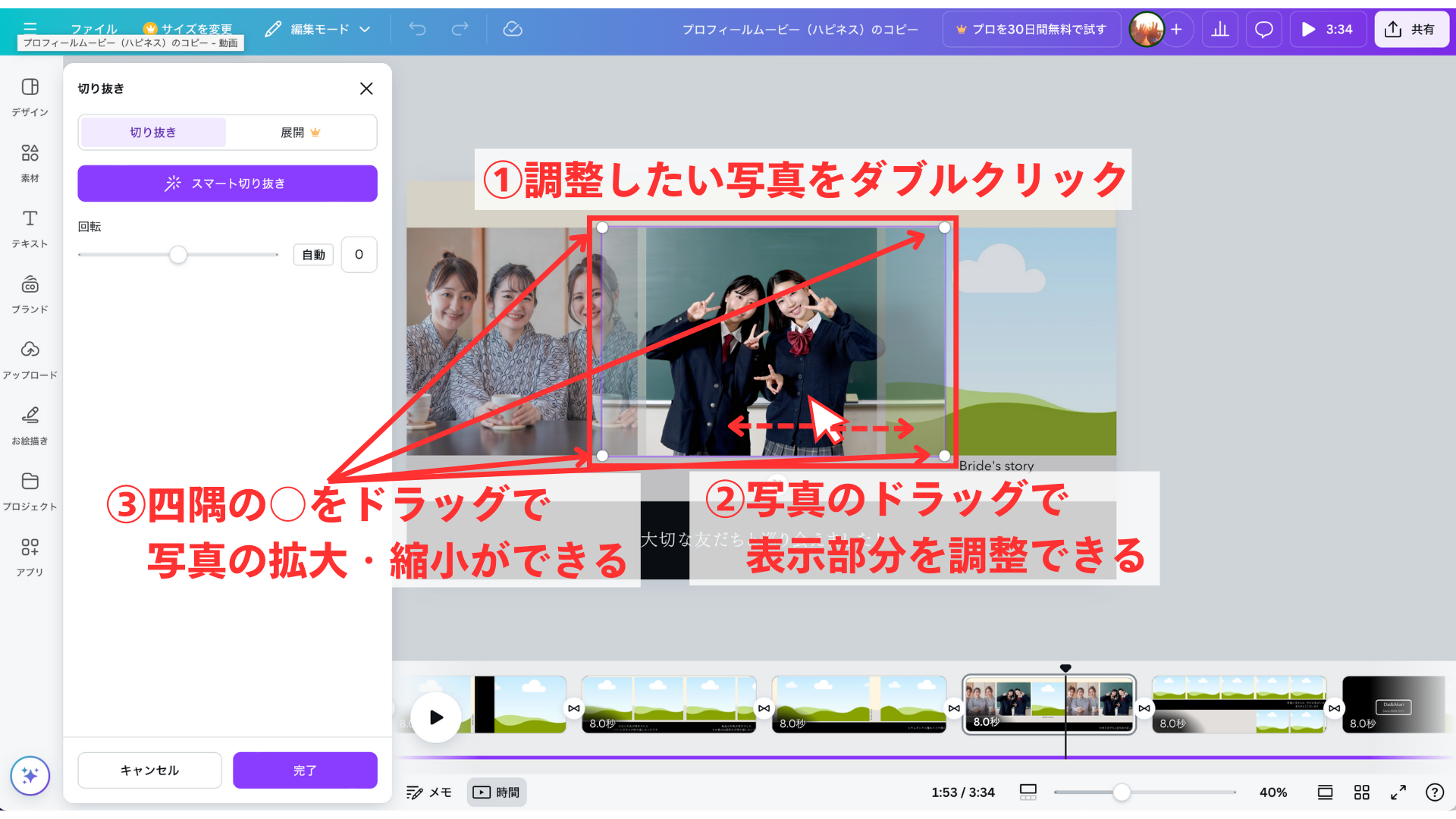Click top-right crop corner handle
Image resolution: width=1456 pixels, height=819 pixels.
944,227
